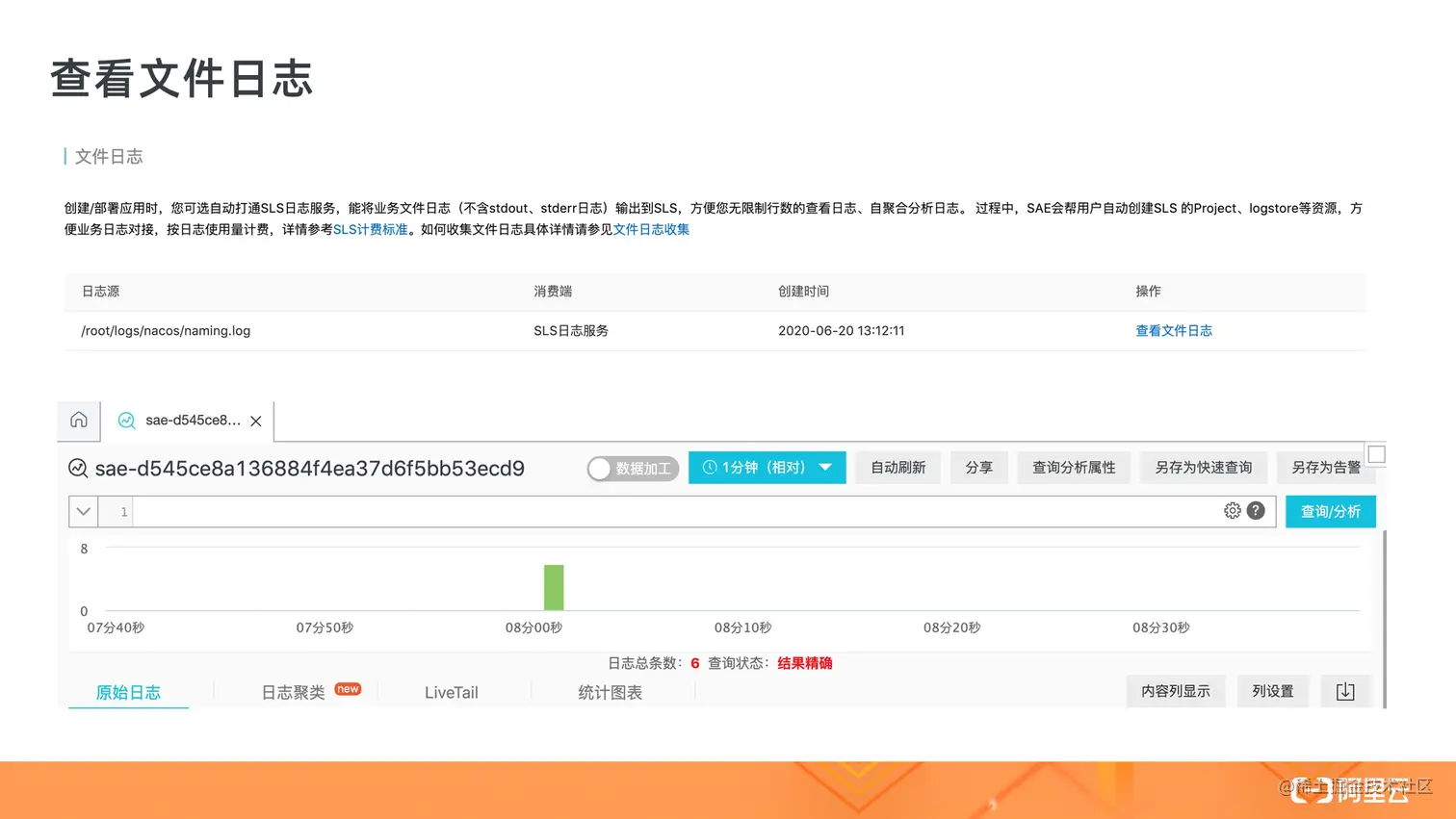Expand the query input chevron on the left

point(83,511)
